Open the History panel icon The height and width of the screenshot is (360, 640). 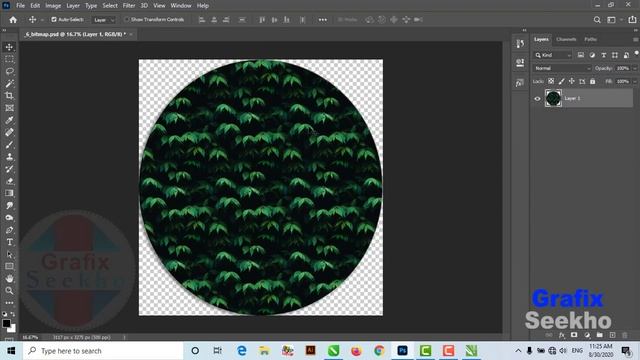(520, 44)
